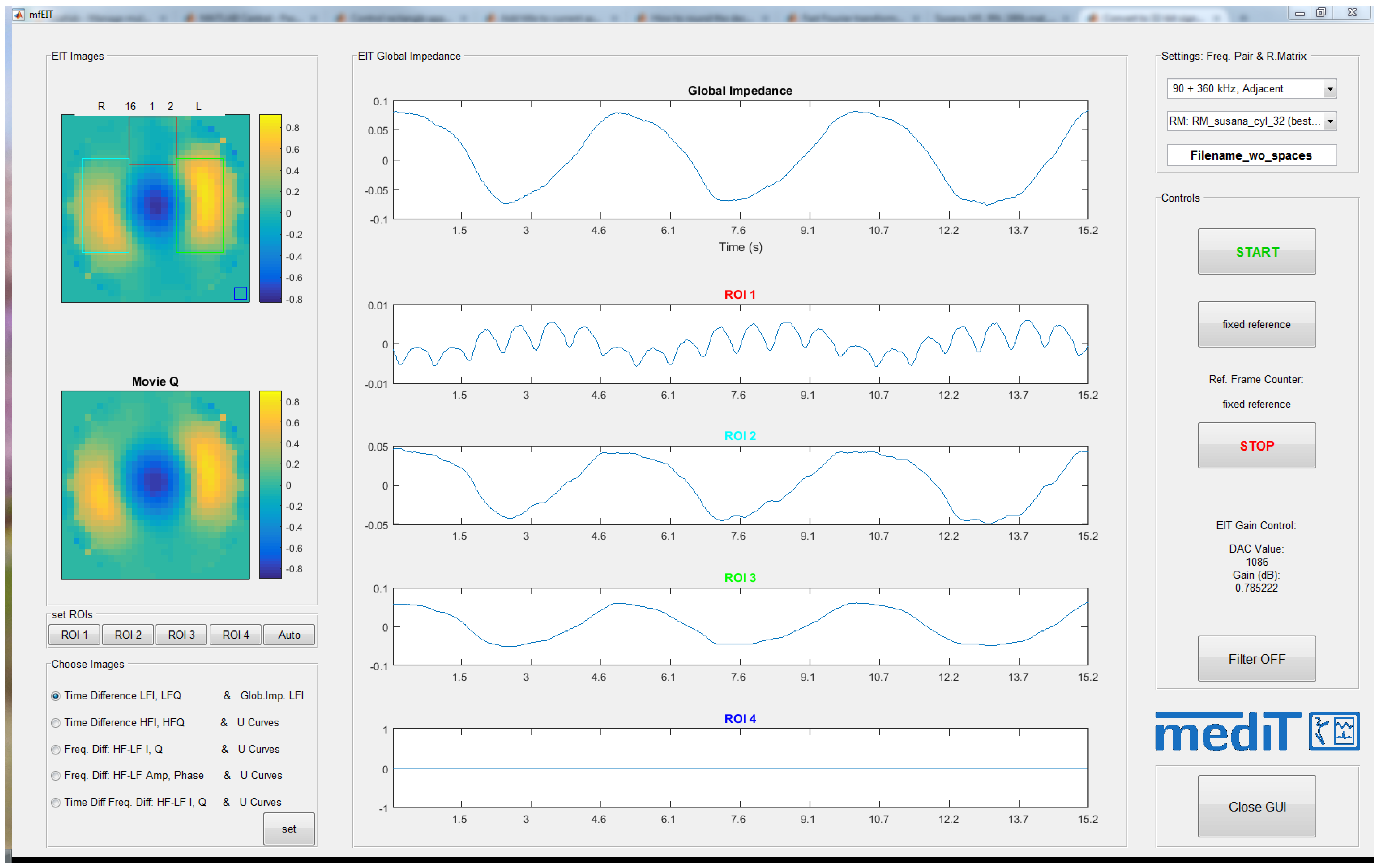Minimize the mfEIT window
This screenshot has height=868, width=1378.
pyautogui.click(x=1299, y=13)
